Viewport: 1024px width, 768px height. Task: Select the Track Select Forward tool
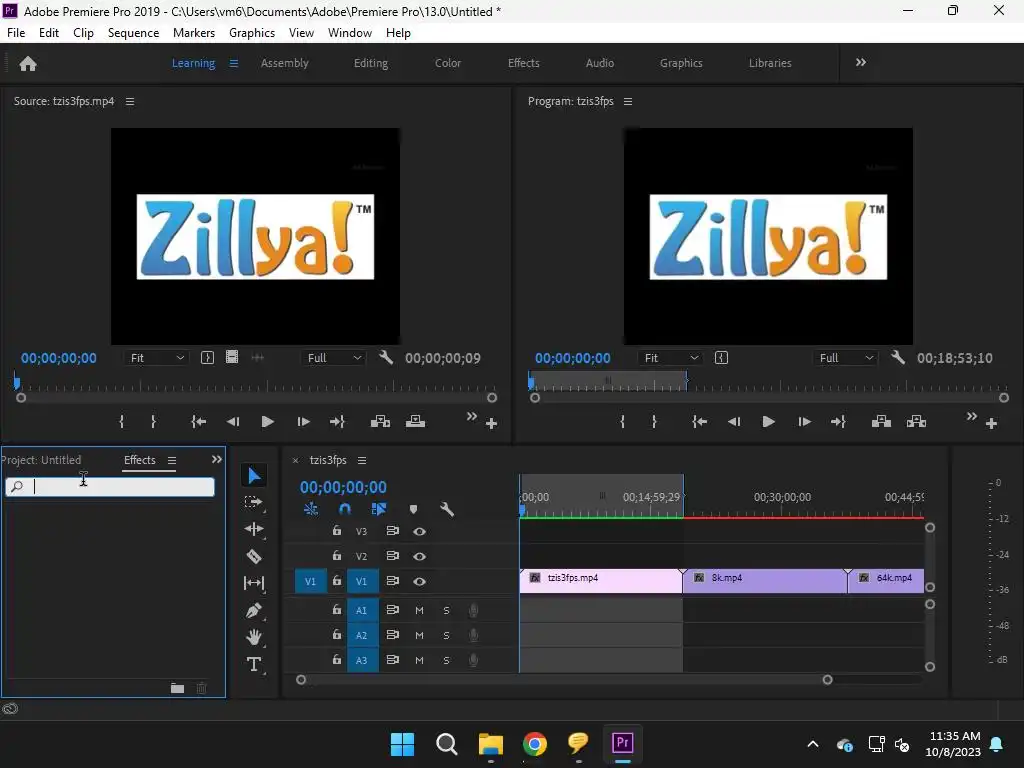pyautogui.click(x=253, y=502)
